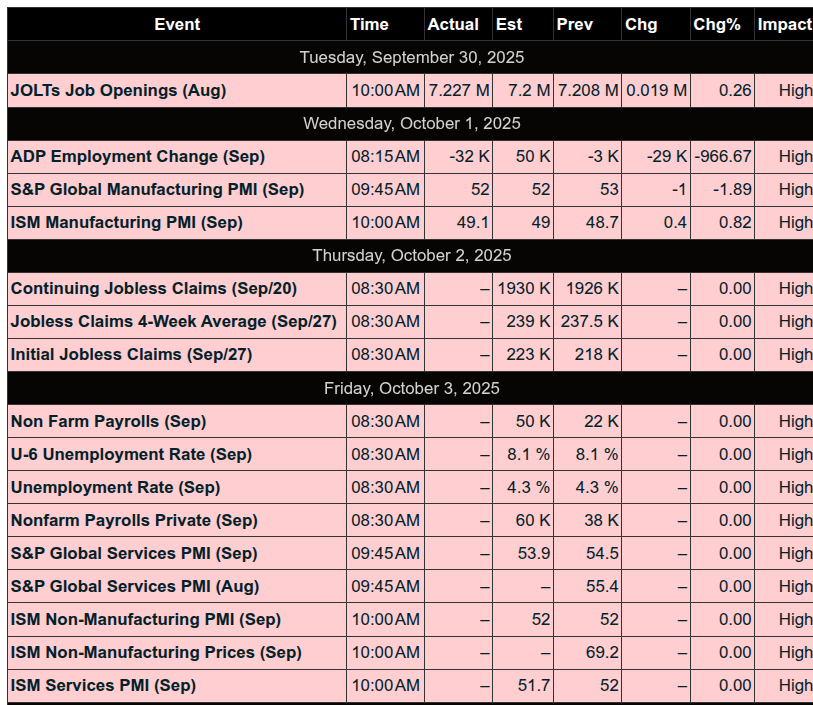Click Unemployment Rate (Sep) event name

coord(115,488)
